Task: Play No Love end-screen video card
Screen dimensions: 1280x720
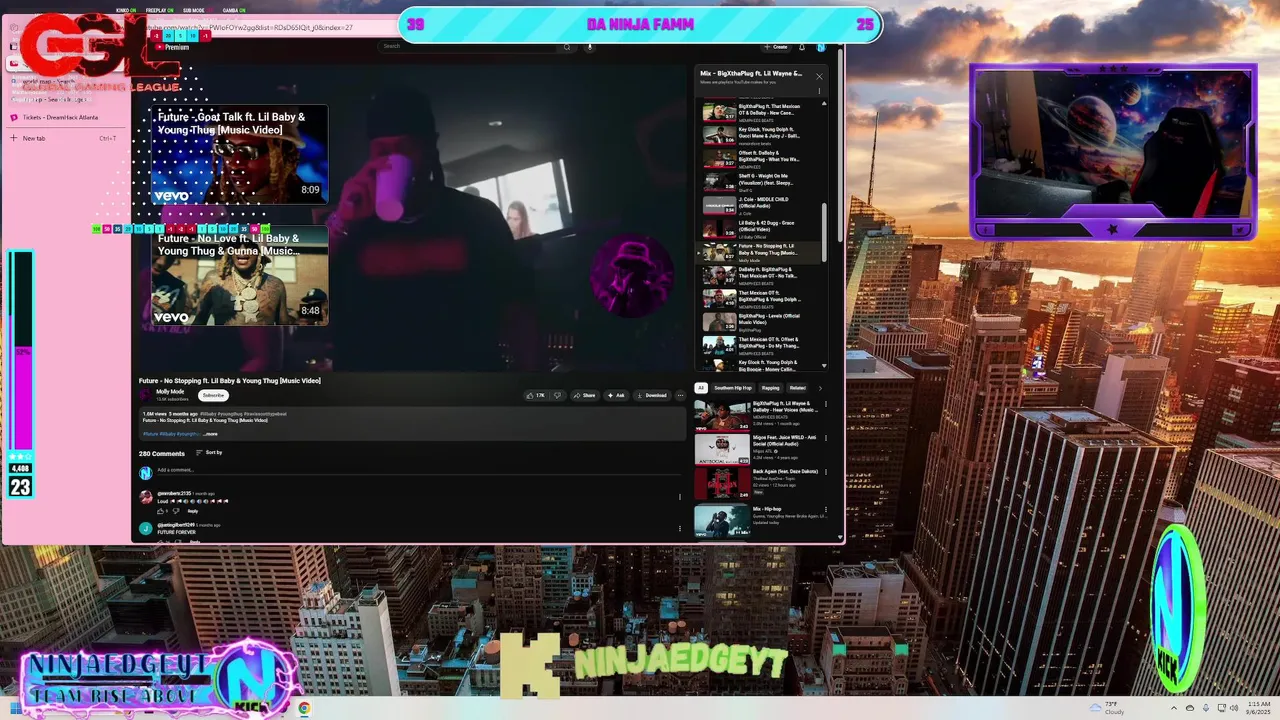Action: click(x=239, y=275)
